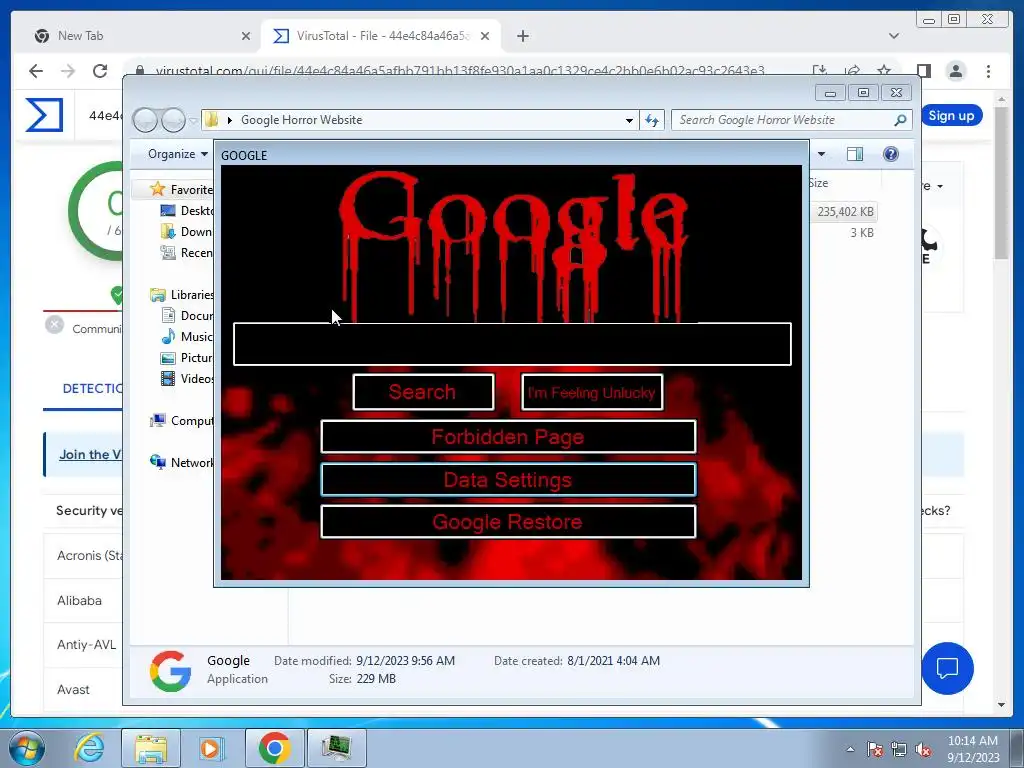The image size is (1024, 768).
Task: Click muted volume tray icon
Action: (923, 749)
